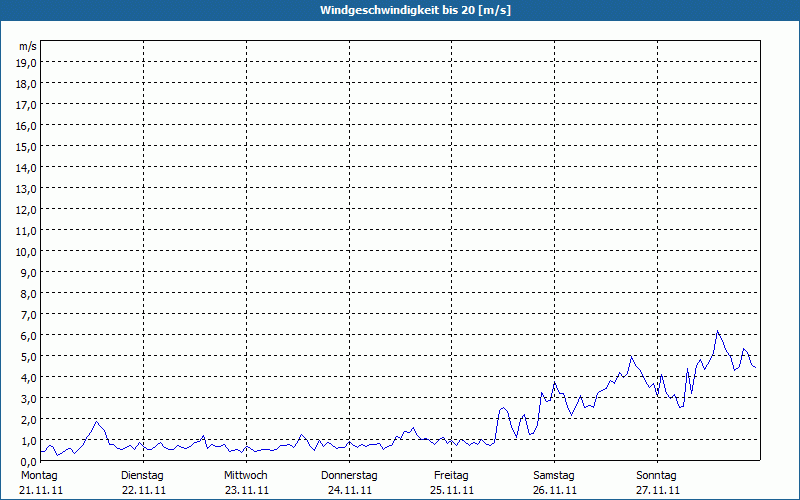
Task: Select the 25.11.11 date label
Action: (452, 490)
